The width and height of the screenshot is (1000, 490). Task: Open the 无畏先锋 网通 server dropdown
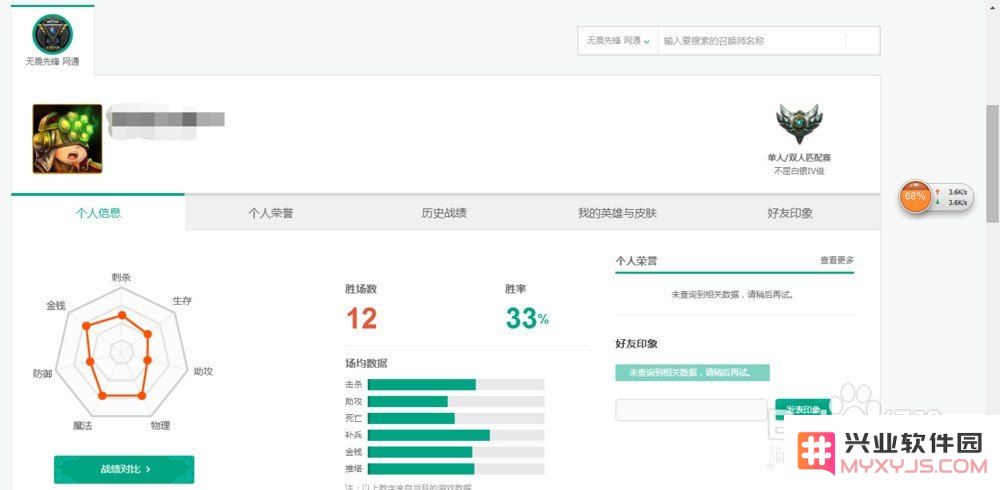[x=618, y=41]
